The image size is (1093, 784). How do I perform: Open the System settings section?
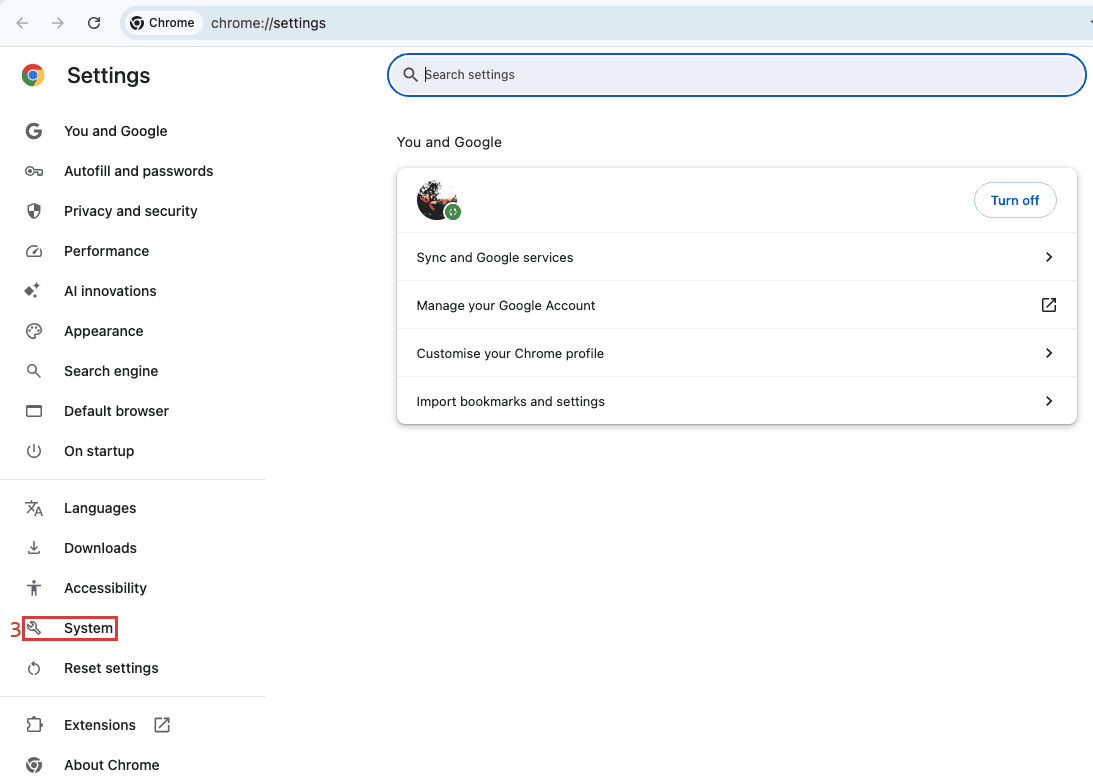[88, 628]
